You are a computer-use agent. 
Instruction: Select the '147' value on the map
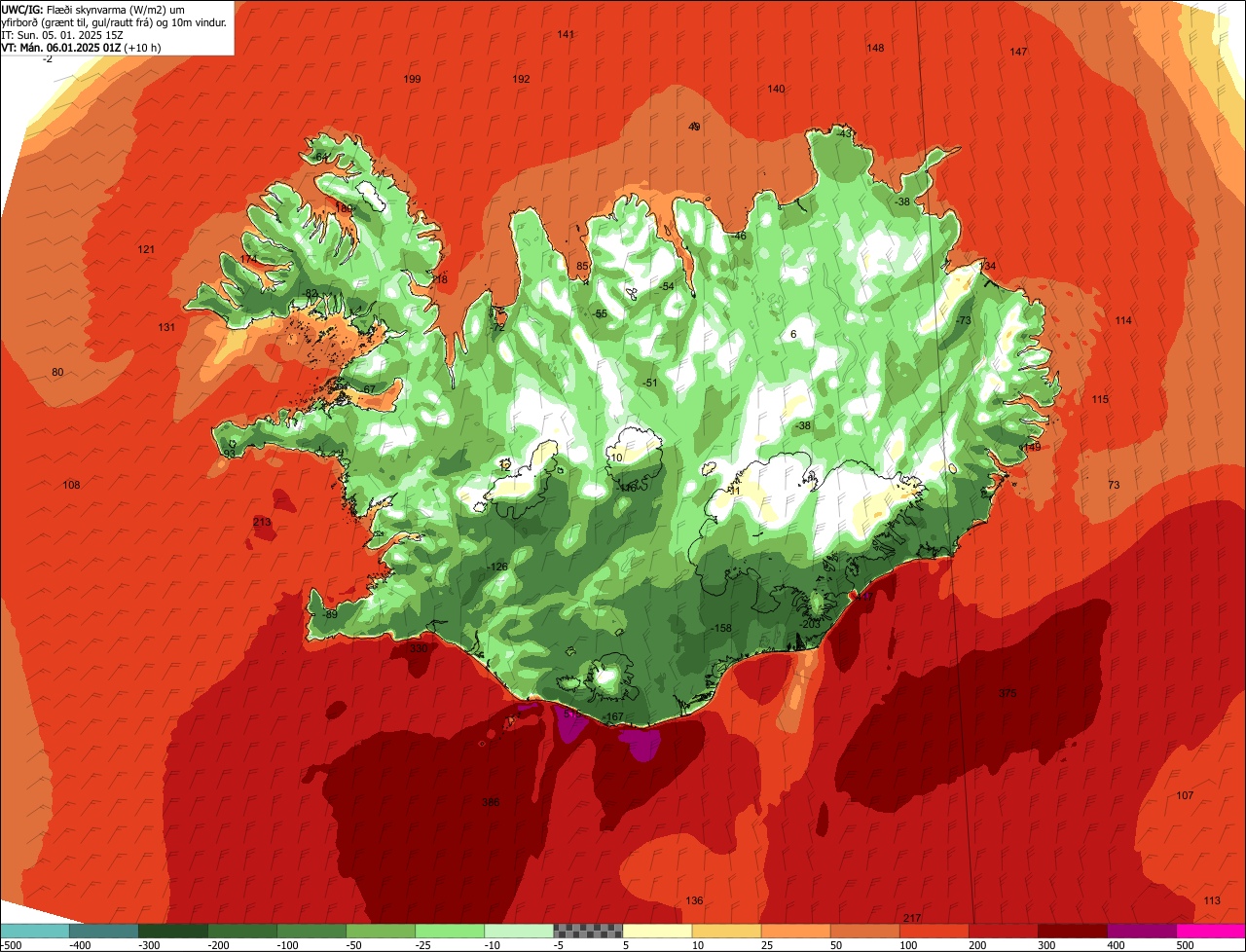pos(1018,52)
